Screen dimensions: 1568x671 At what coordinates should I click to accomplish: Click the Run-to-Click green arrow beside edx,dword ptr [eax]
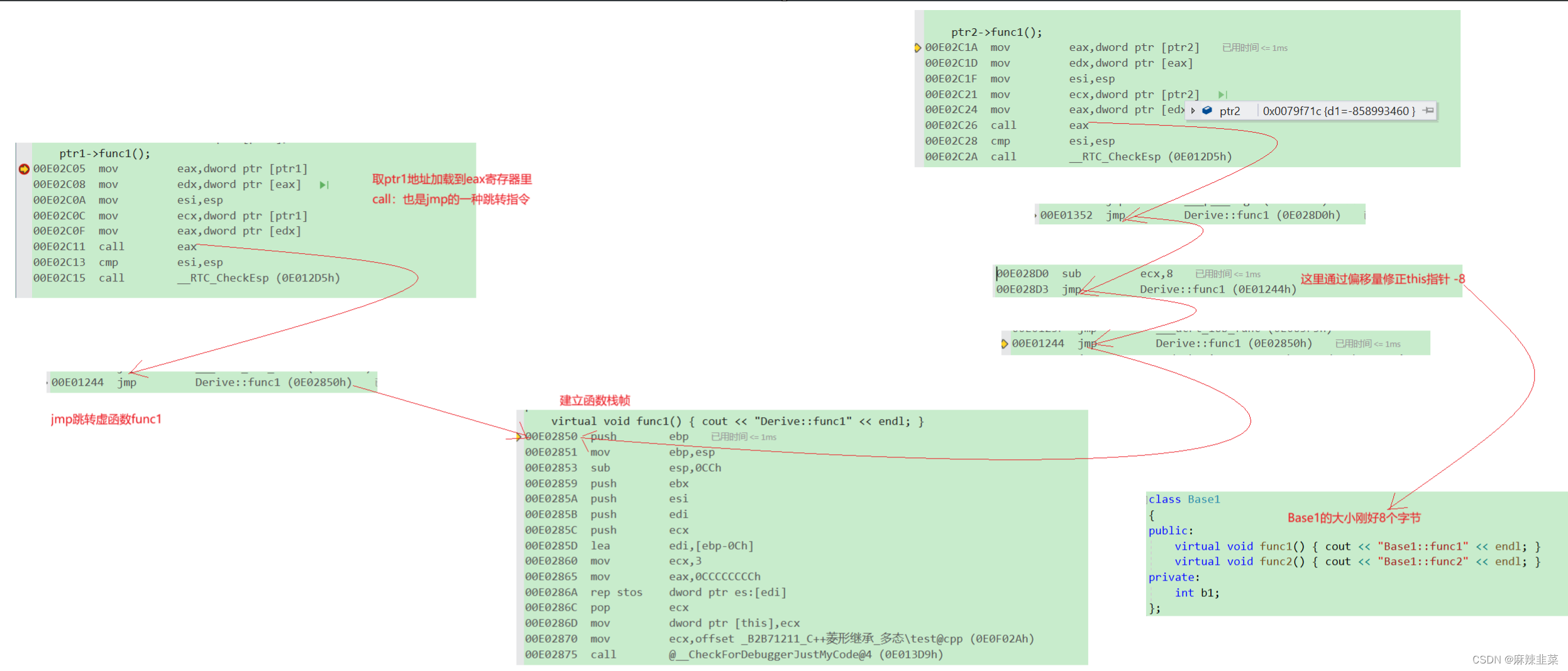point(324,184)
